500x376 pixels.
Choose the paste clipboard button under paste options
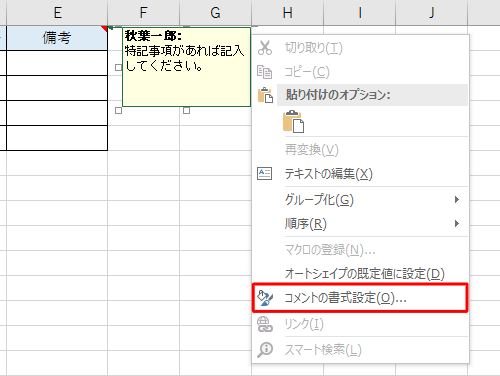(293, 122)
